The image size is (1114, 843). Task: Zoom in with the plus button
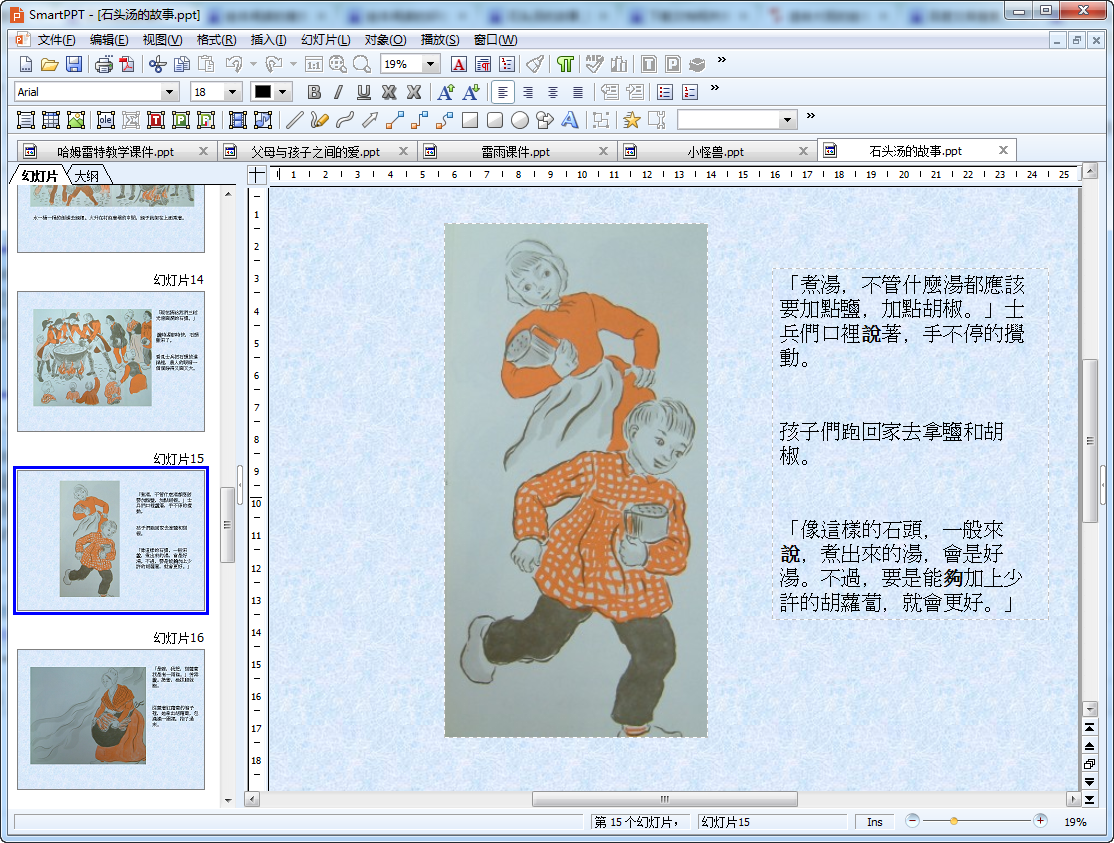[1040, 821]
